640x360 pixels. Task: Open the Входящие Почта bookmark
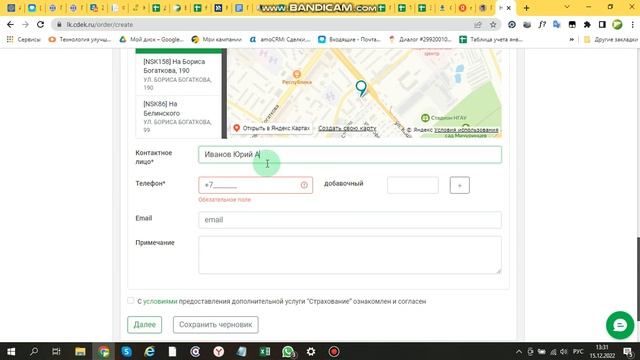(x=349, y=40)
